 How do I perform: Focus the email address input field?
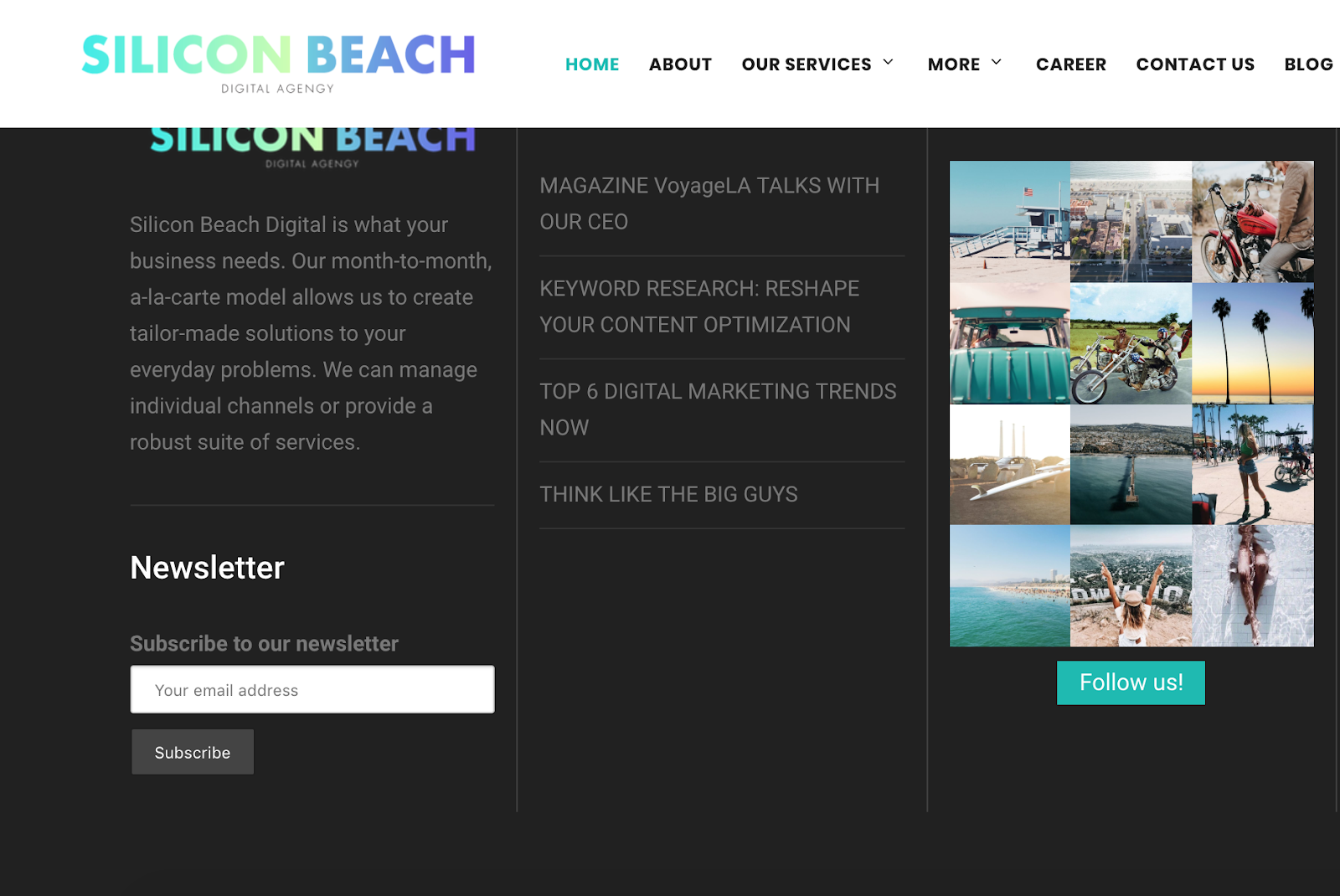click(312, 690)
